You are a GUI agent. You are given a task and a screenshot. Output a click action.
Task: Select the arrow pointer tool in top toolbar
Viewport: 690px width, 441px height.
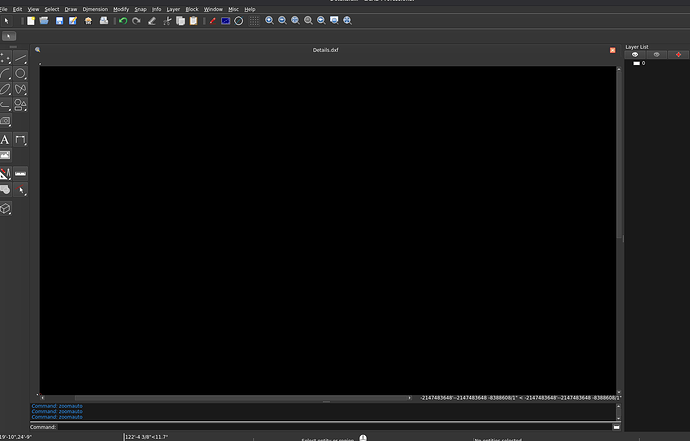pos(7,21)
